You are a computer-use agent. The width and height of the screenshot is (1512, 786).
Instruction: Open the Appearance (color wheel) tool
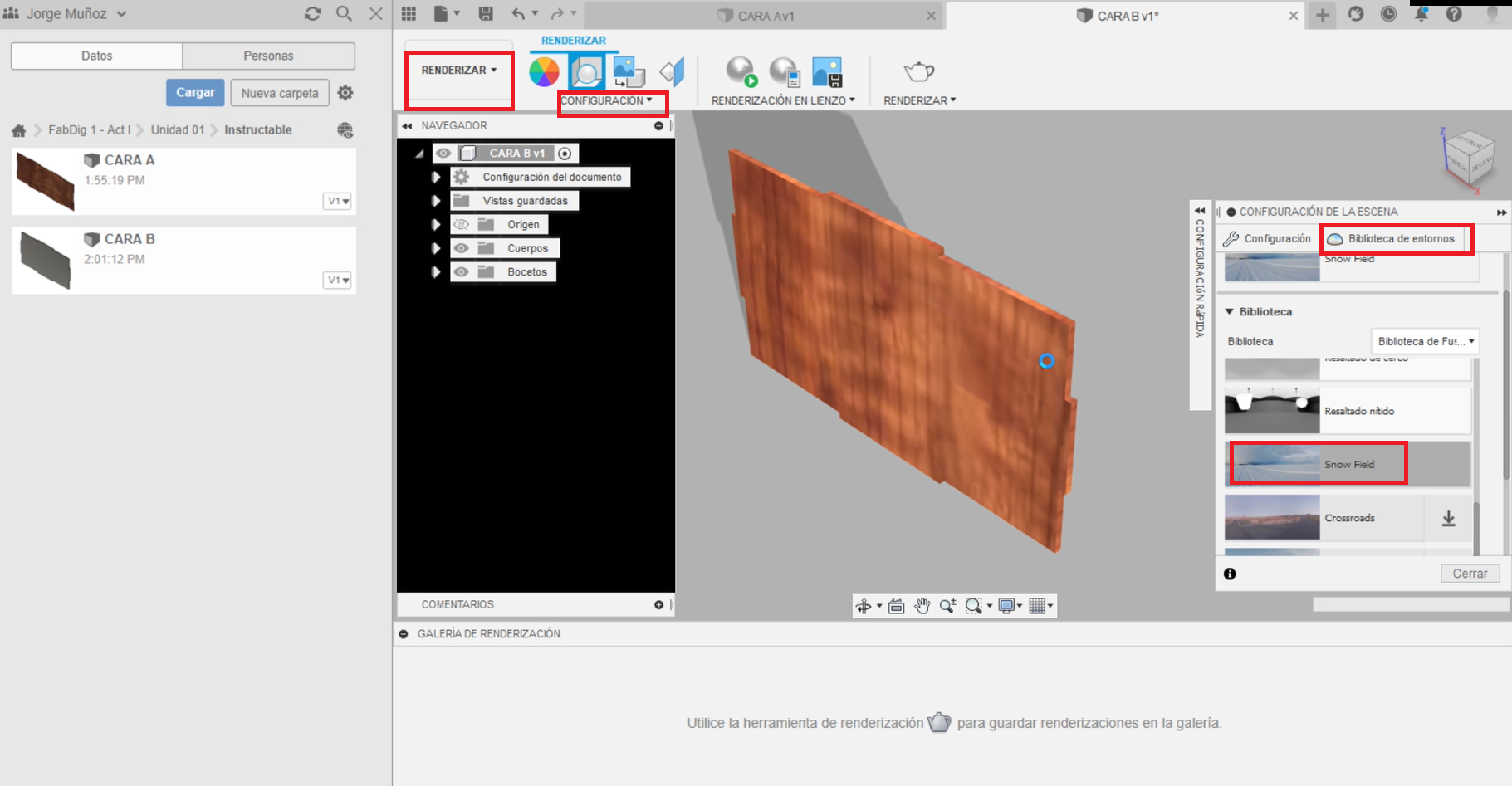[545, 72]
